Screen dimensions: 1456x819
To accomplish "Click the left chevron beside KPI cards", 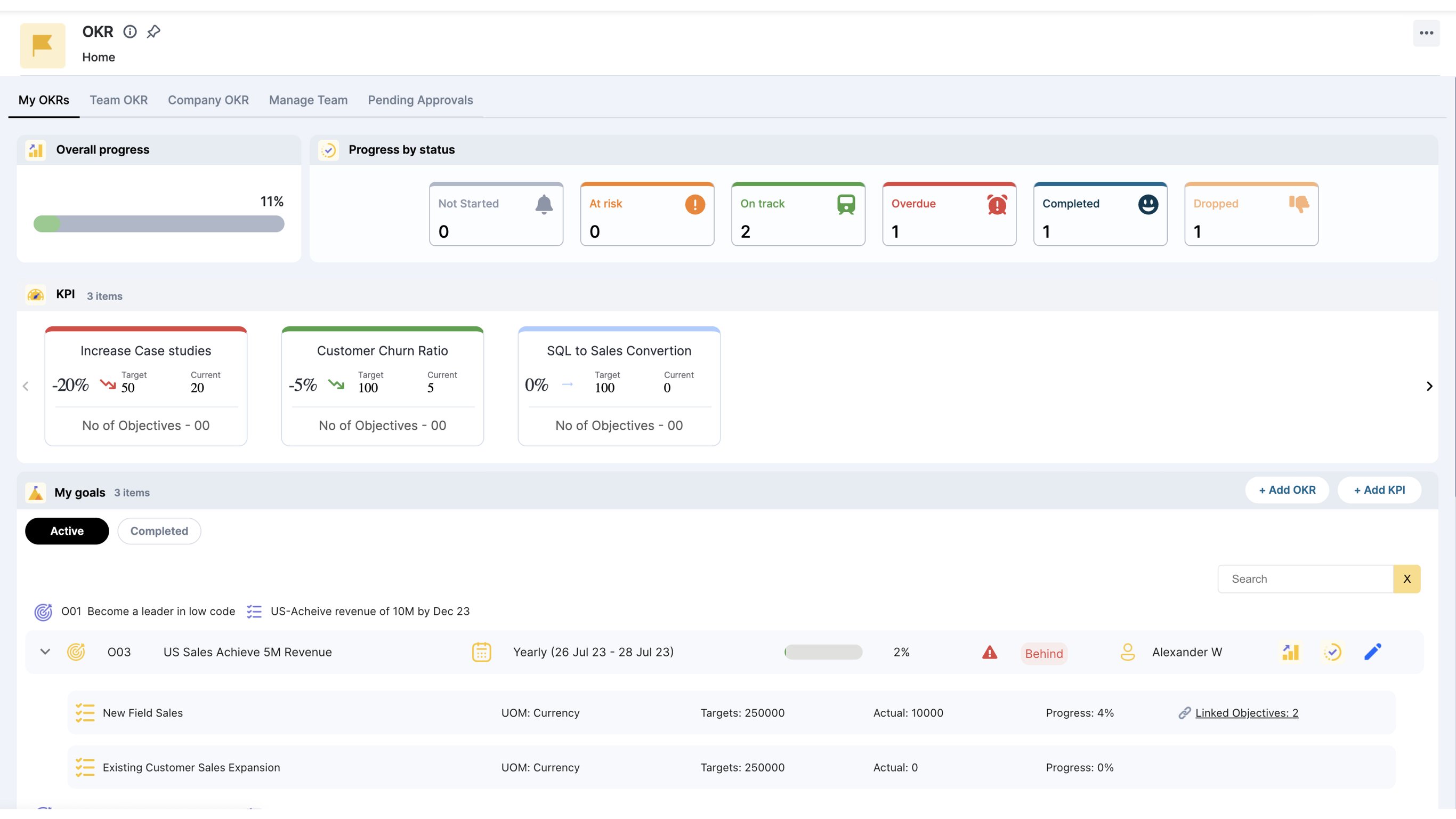I will 26,386.
